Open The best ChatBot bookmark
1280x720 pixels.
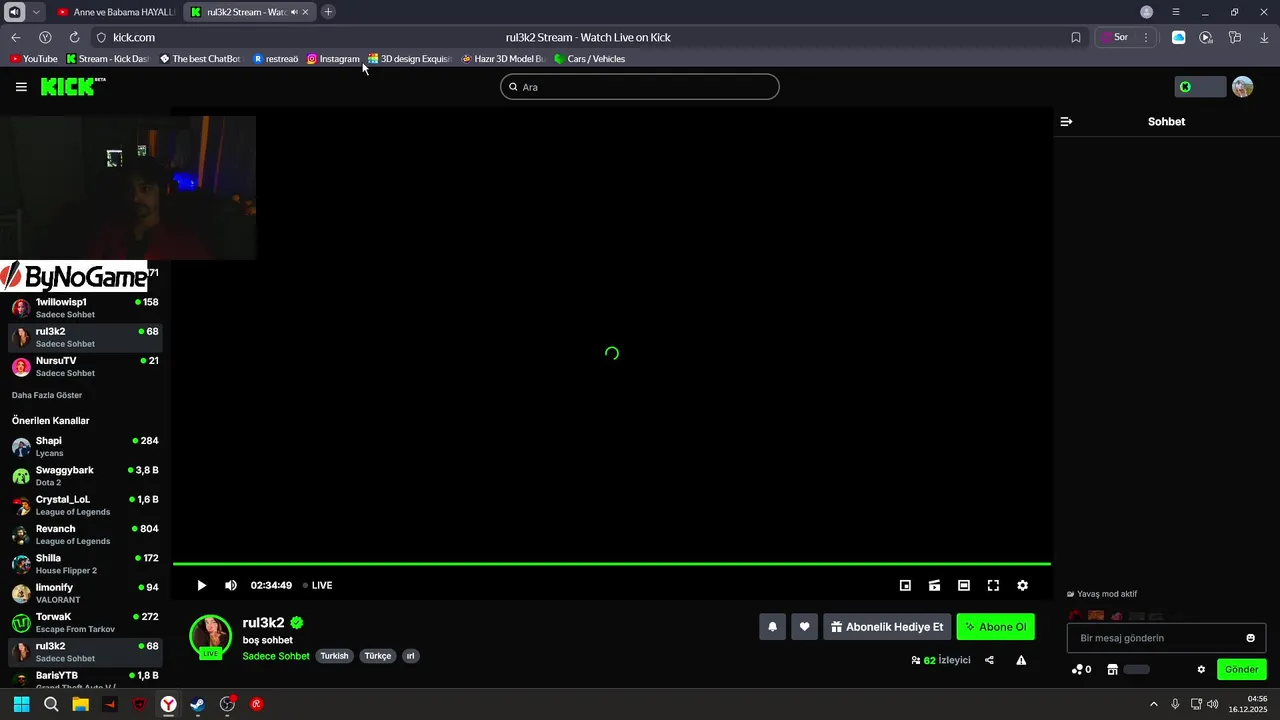pyautogui.click(x=200, y=59)
